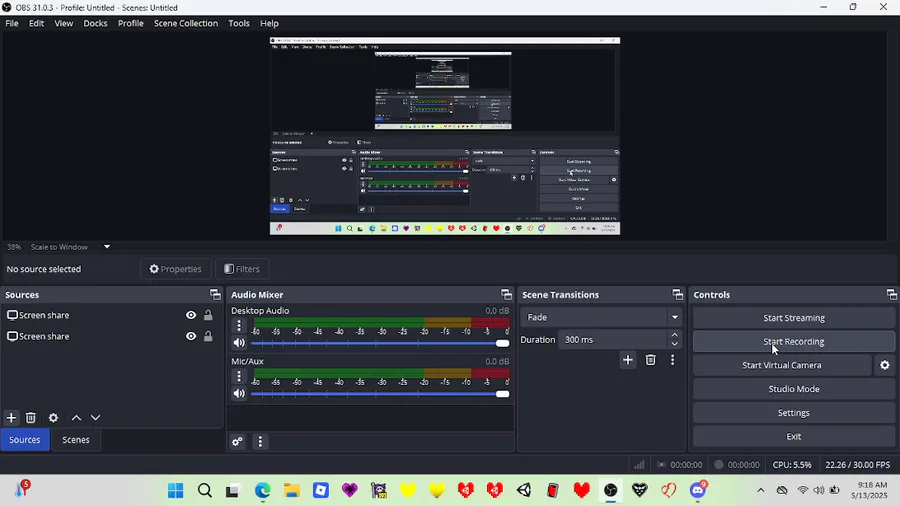Click the first Screen share source icon
Screen dimensions: 900x506
pos(12,315)
